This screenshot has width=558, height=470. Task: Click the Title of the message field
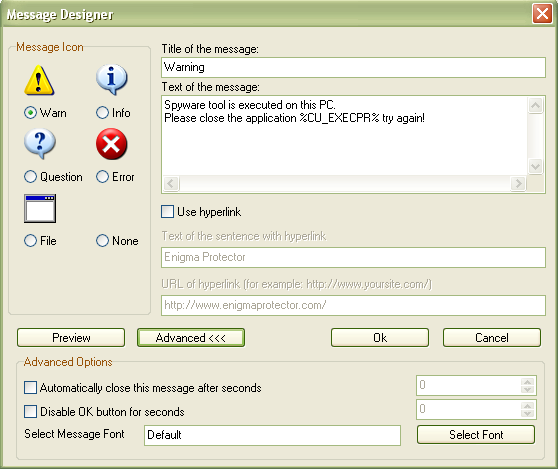(x=353, y=67)
